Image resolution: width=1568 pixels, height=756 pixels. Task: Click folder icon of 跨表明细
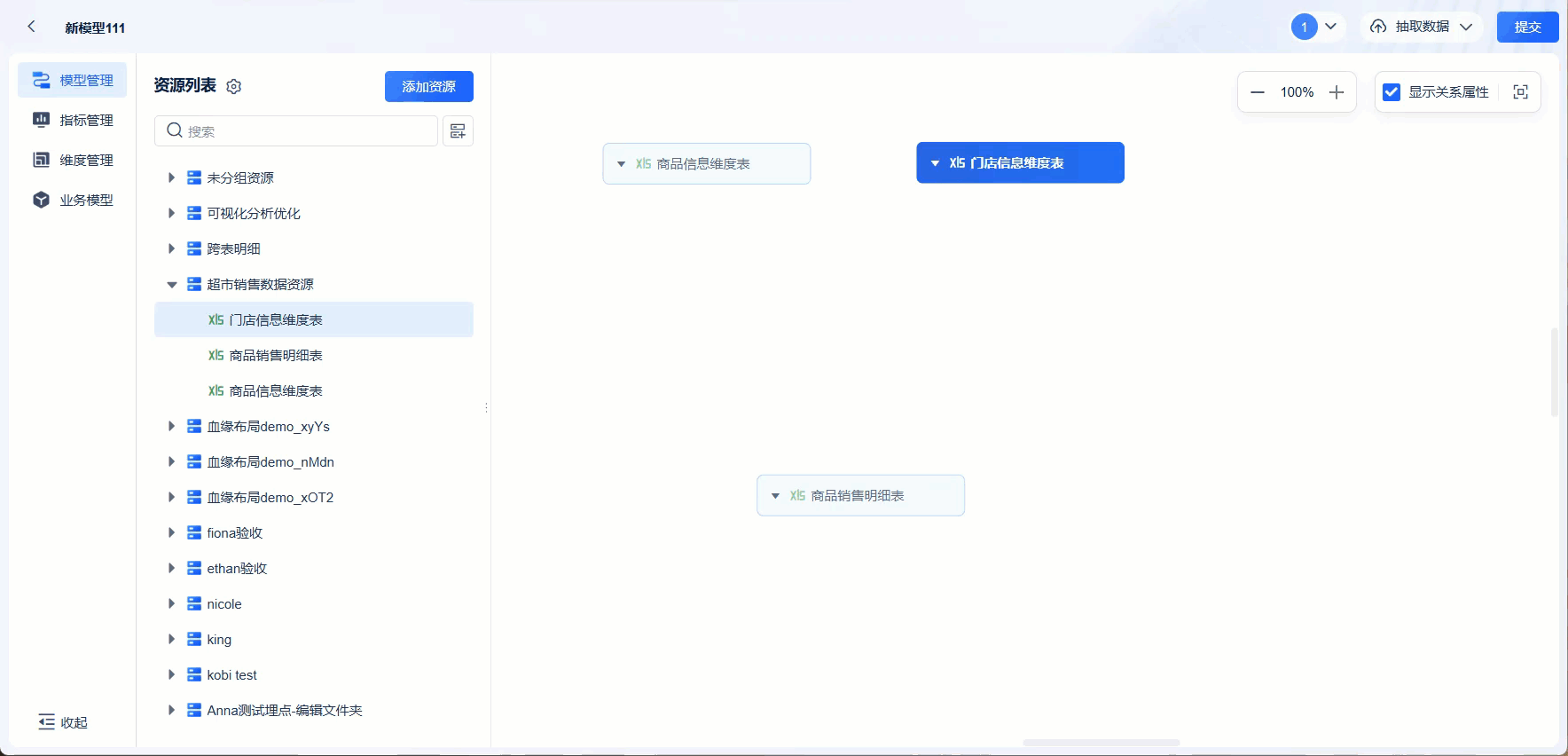point(194,248)
